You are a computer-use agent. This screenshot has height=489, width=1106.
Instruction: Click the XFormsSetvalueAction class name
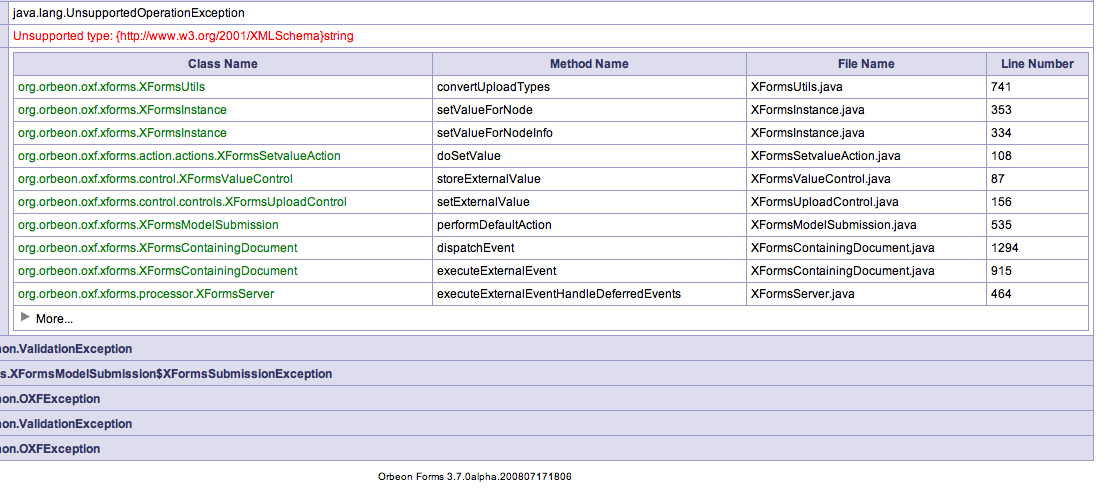click(x=179, y=156)
